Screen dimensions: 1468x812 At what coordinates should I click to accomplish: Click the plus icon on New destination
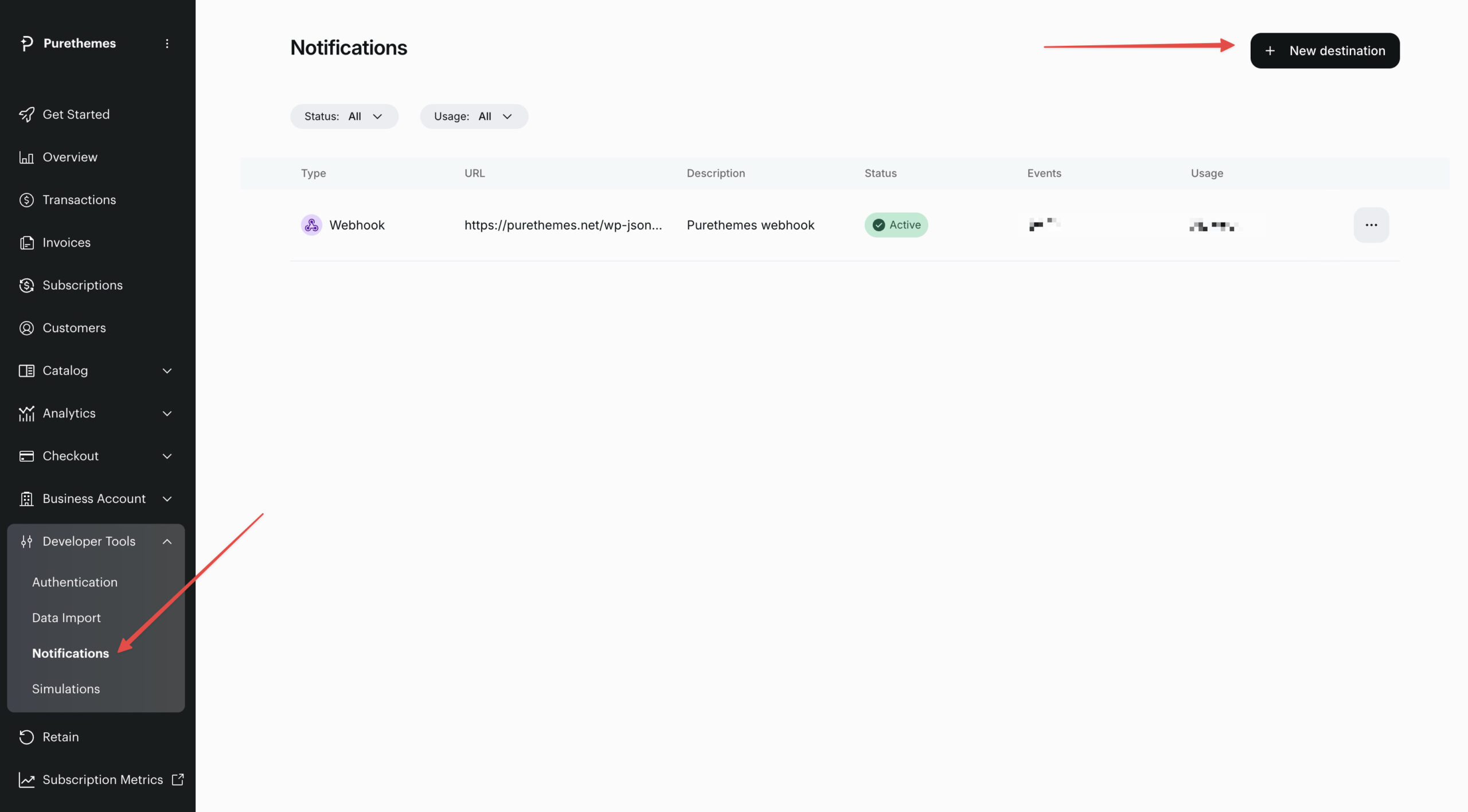click(x=1270, y=50)
